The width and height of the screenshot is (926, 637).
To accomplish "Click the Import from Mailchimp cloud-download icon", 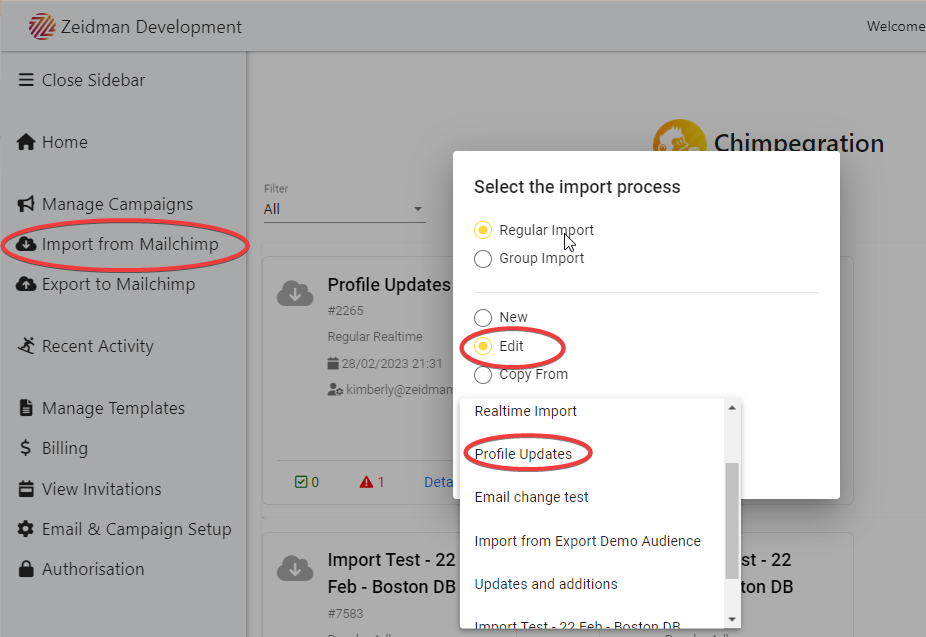I will point(26,244).
